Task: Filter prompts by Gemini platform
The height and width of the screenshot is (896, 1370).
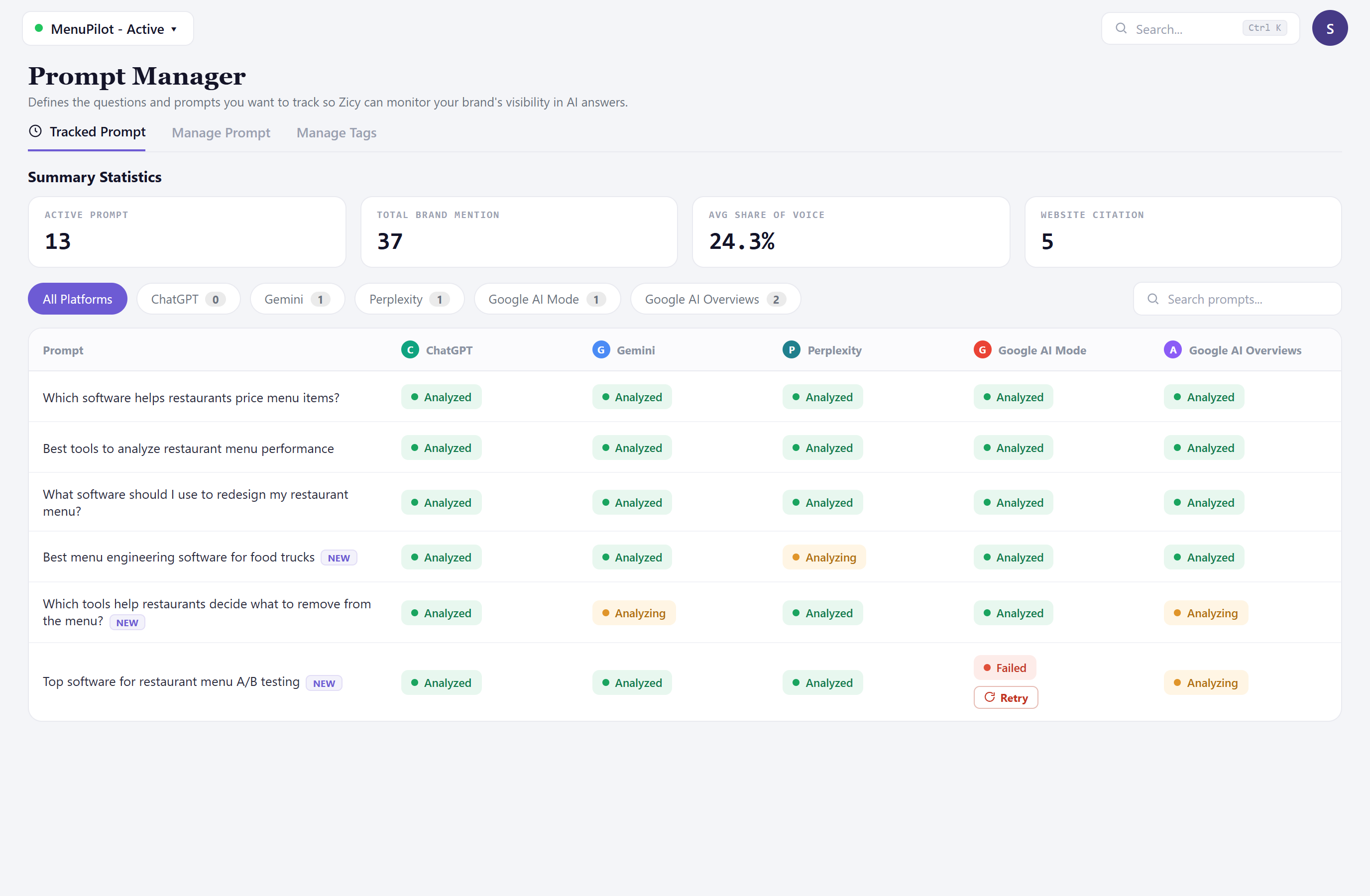Action: (x=297, y=299)
